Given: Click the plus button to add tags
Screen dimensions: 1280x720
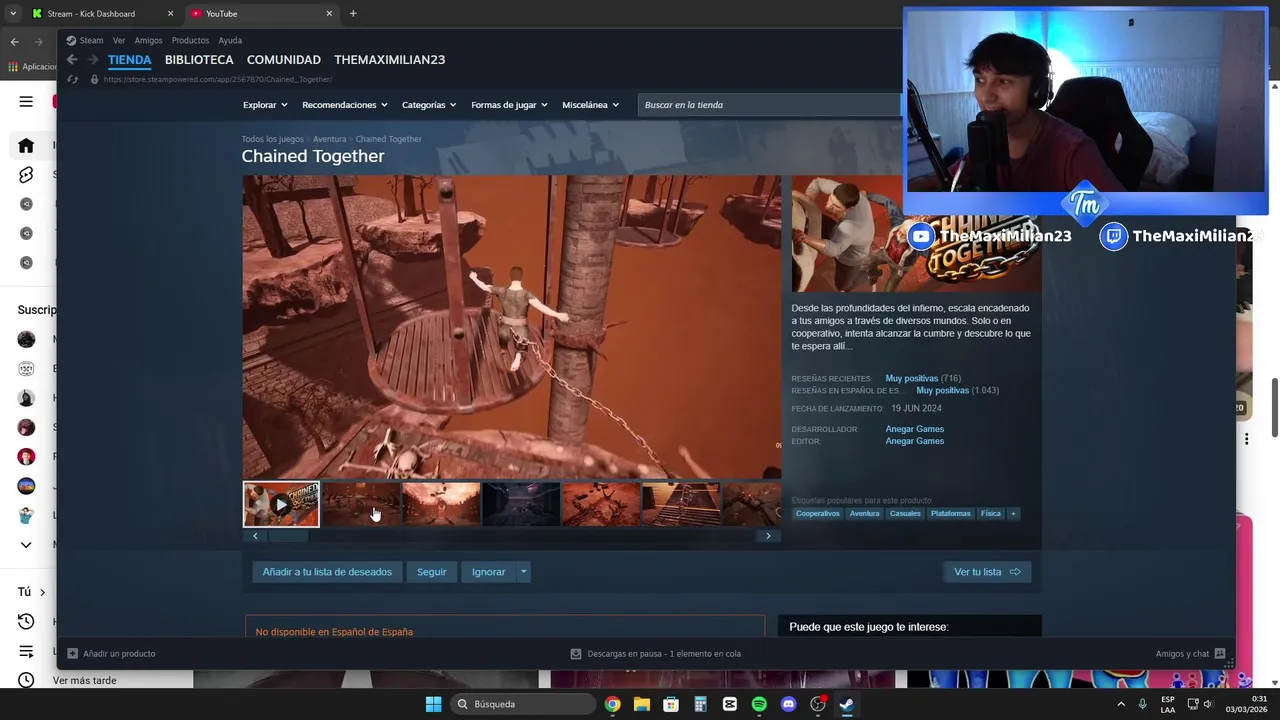Looking at the screenshot, I should point(1013,513).
